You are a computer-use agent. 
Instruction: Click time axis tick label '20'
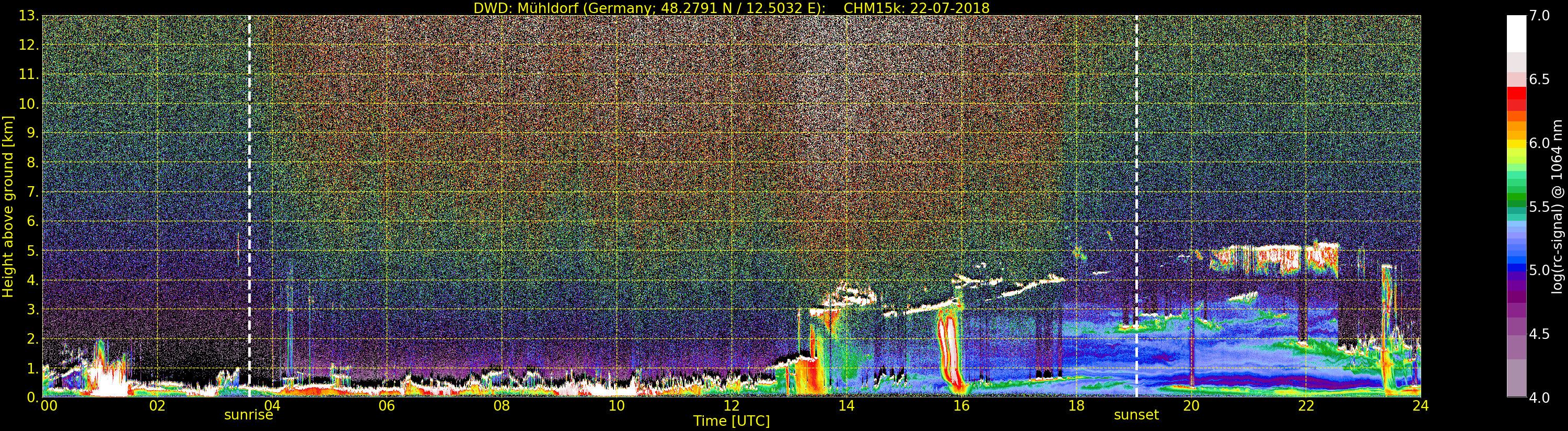click(x=1191, y=405)
